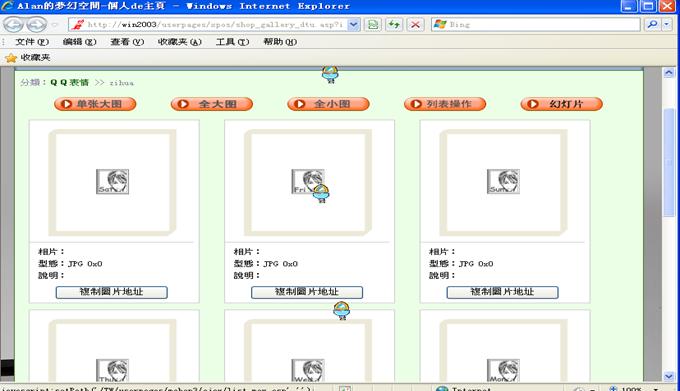This screenshot has width=680, height=391.
Task: Expand the address bar URL dropdown
Action: click(354, 24)
